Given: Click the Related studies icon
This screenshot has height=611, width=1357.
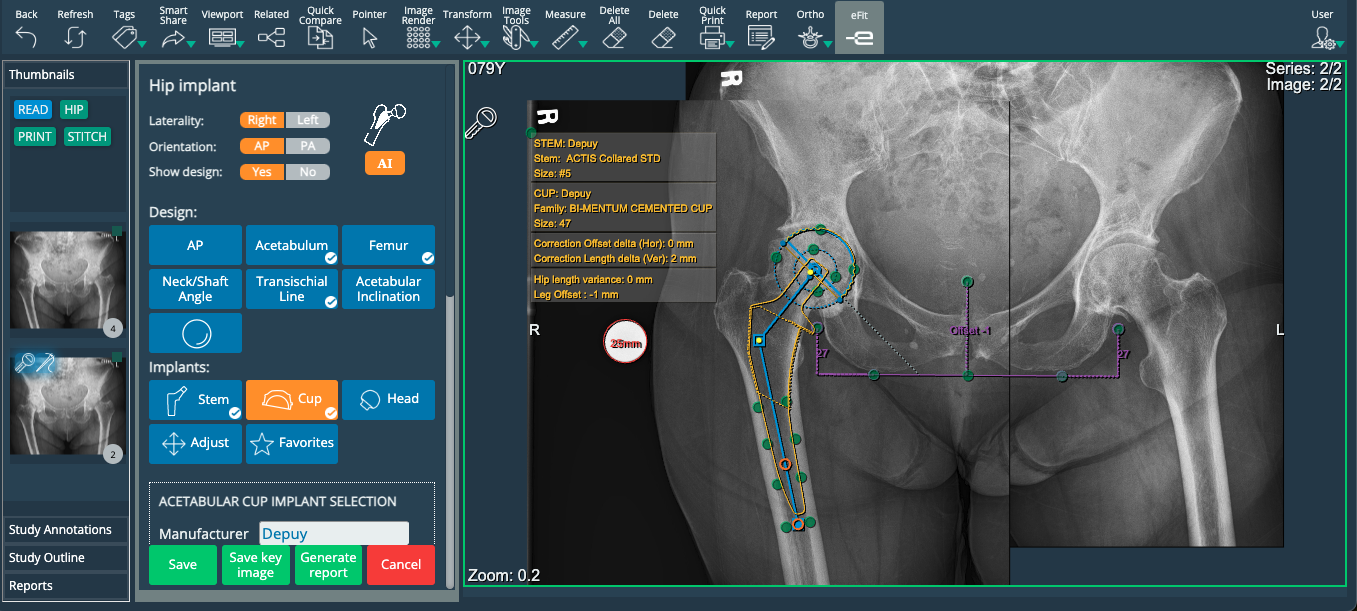Looking at the screenshot, I should [271, 38].
